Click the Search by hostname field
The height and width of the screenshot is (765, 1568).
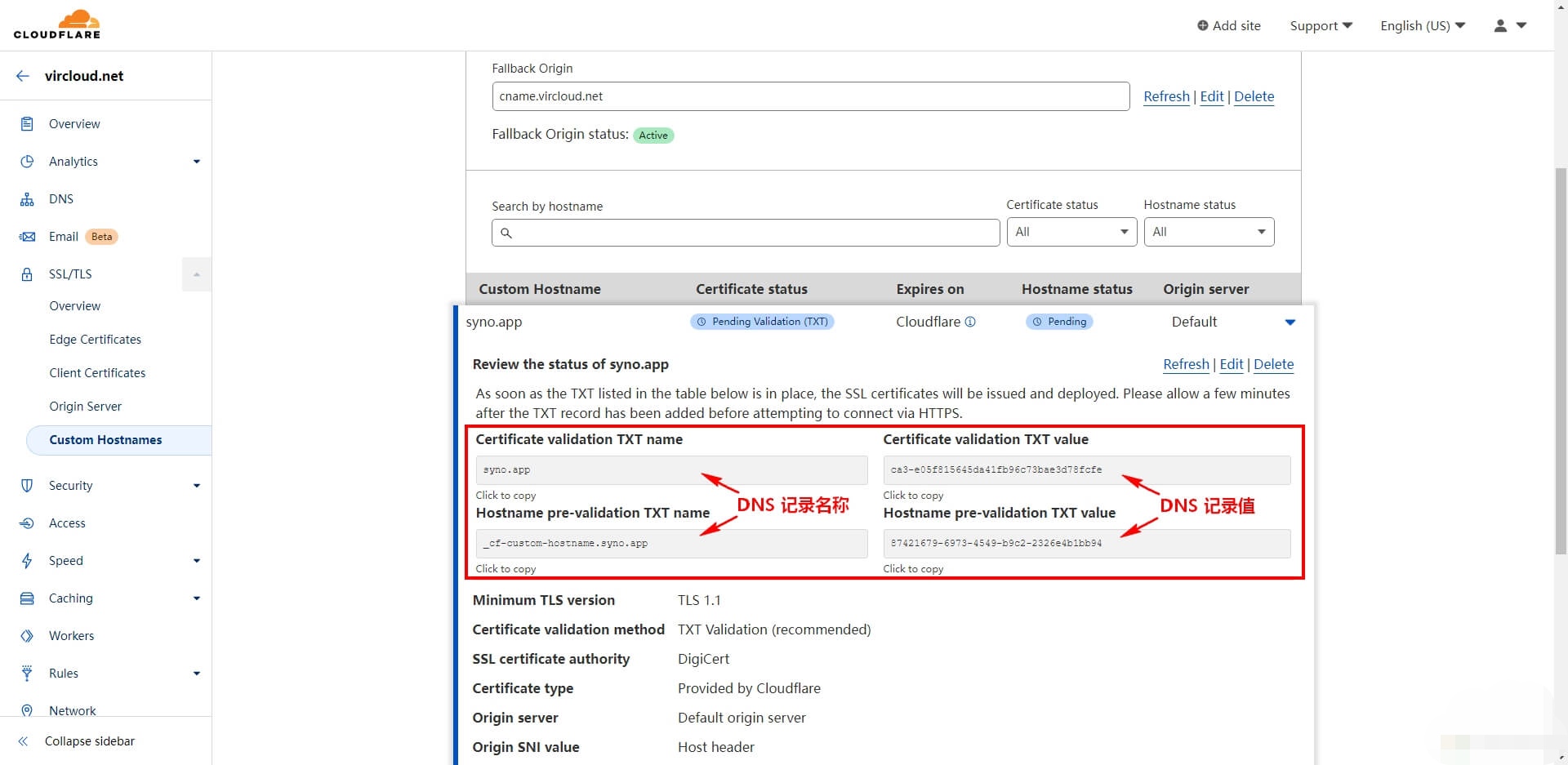pos(746,233)
